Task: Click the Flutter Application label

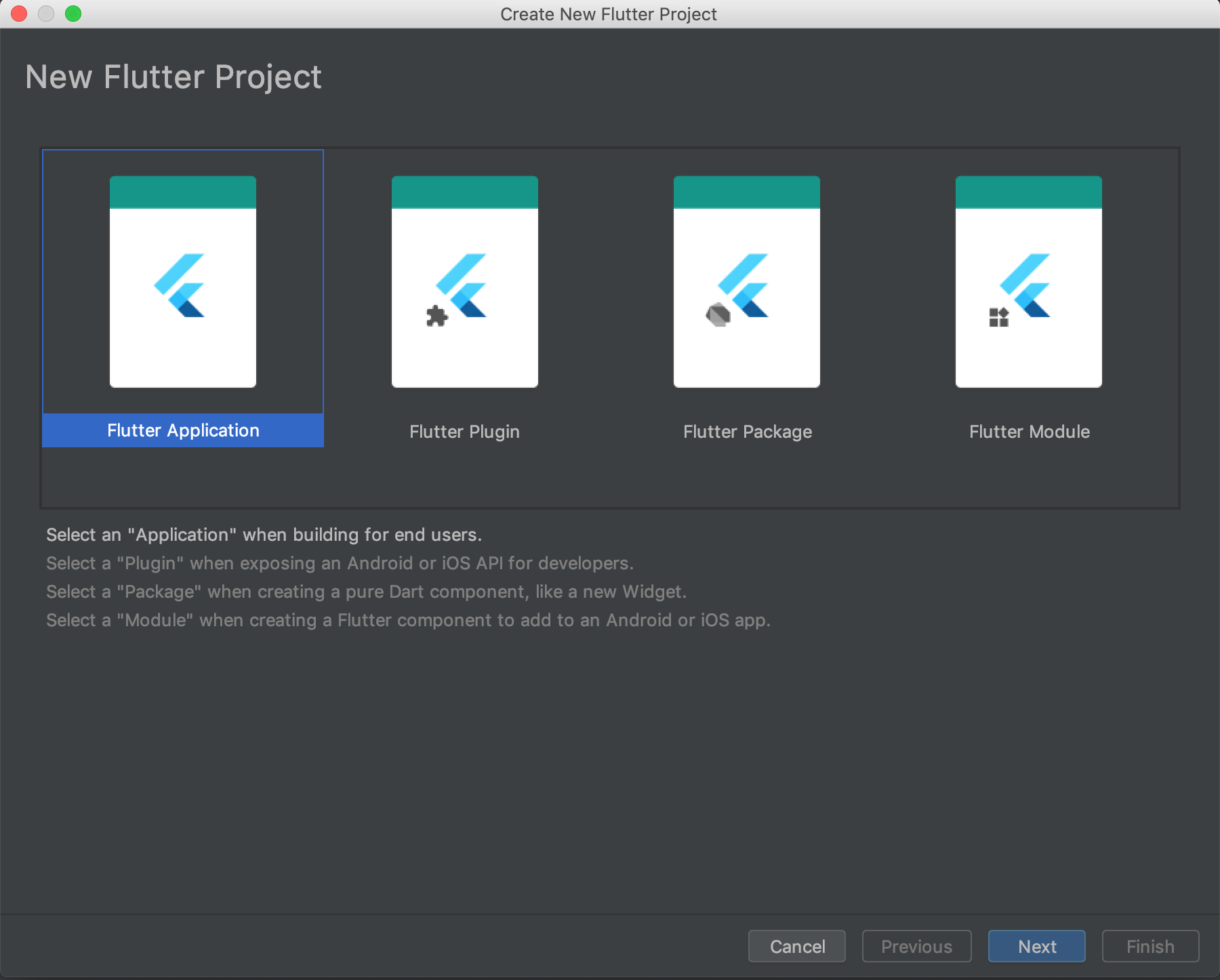Action: click(183, 430)
